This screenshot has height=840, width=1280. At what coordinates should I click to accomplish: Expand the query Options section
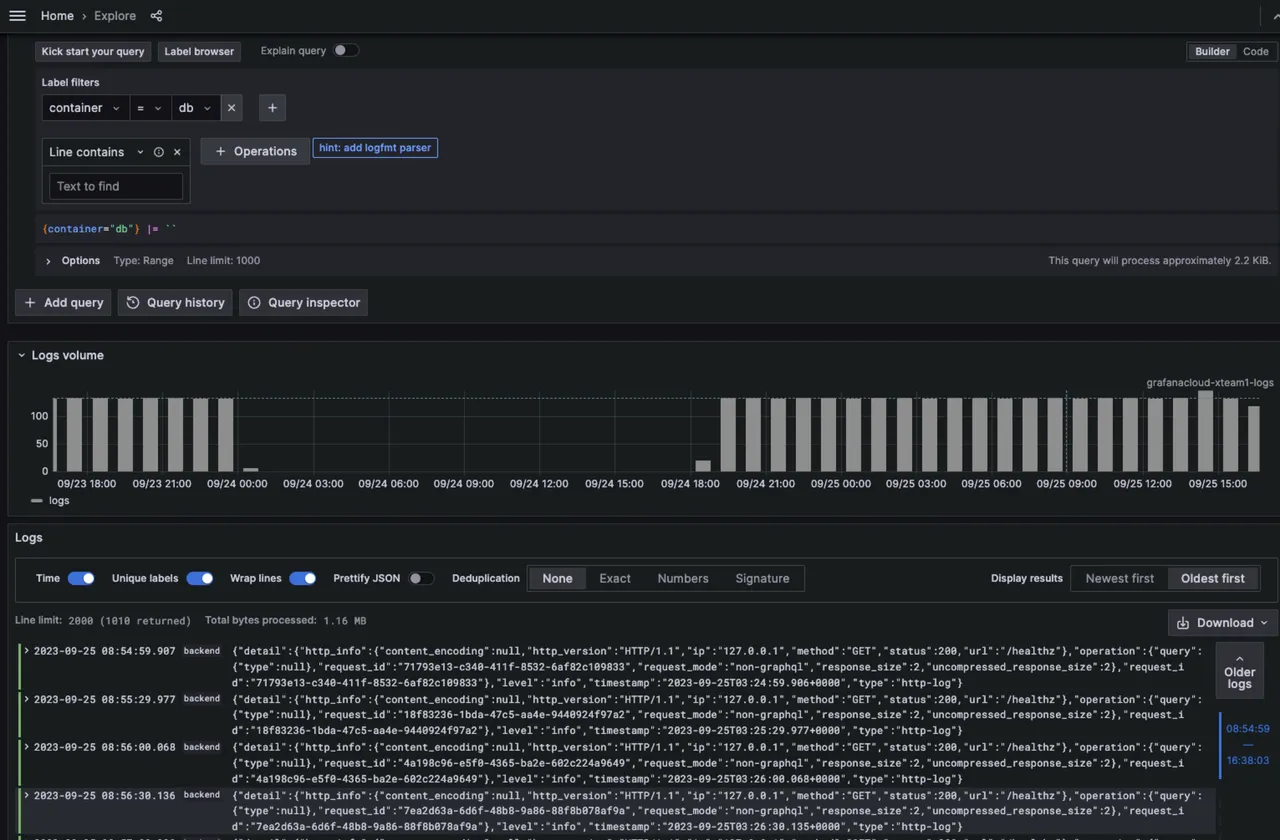[x=48, y=261]
